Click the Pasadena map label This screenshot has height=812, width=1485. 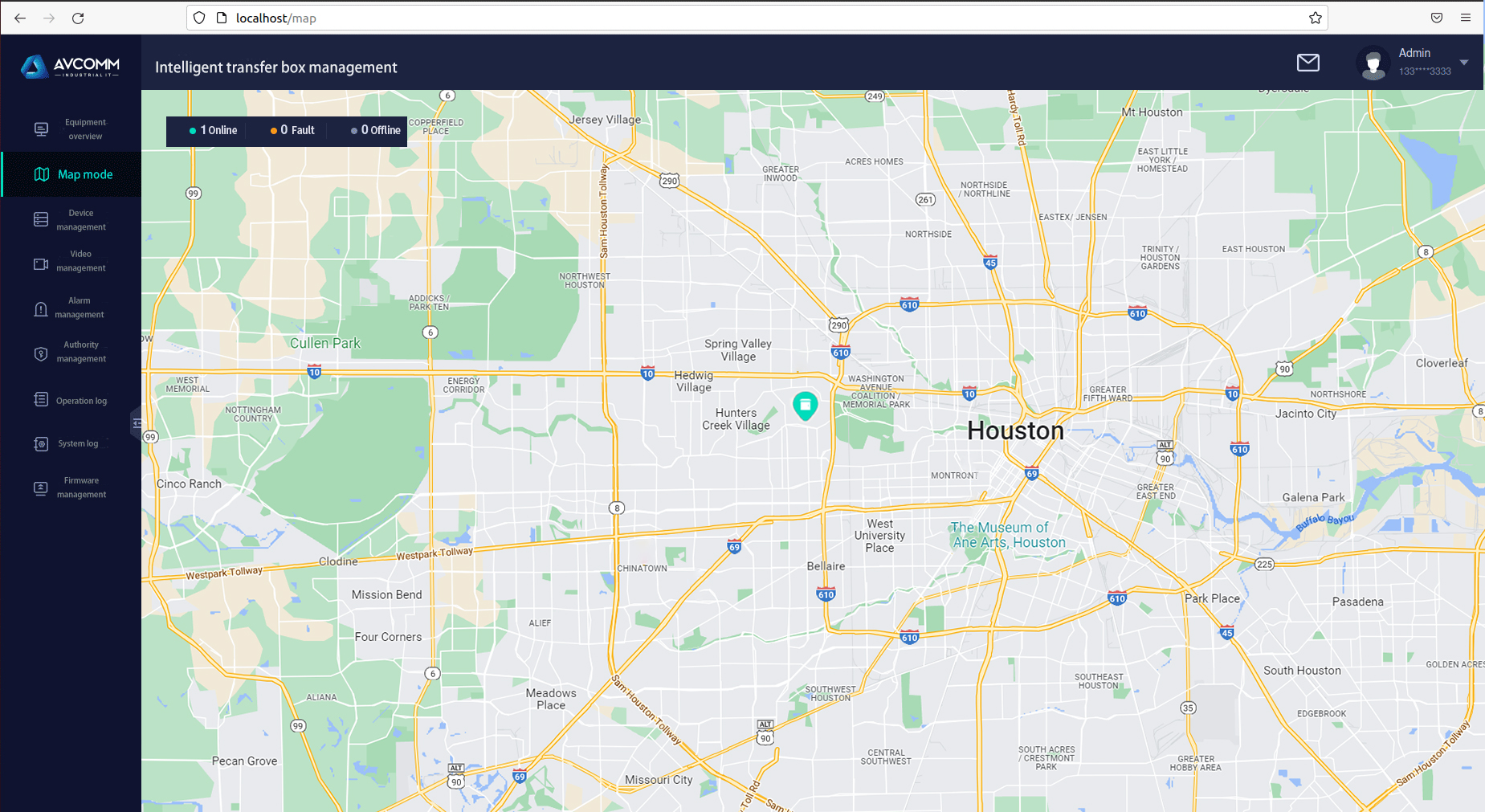point(1357,602)
